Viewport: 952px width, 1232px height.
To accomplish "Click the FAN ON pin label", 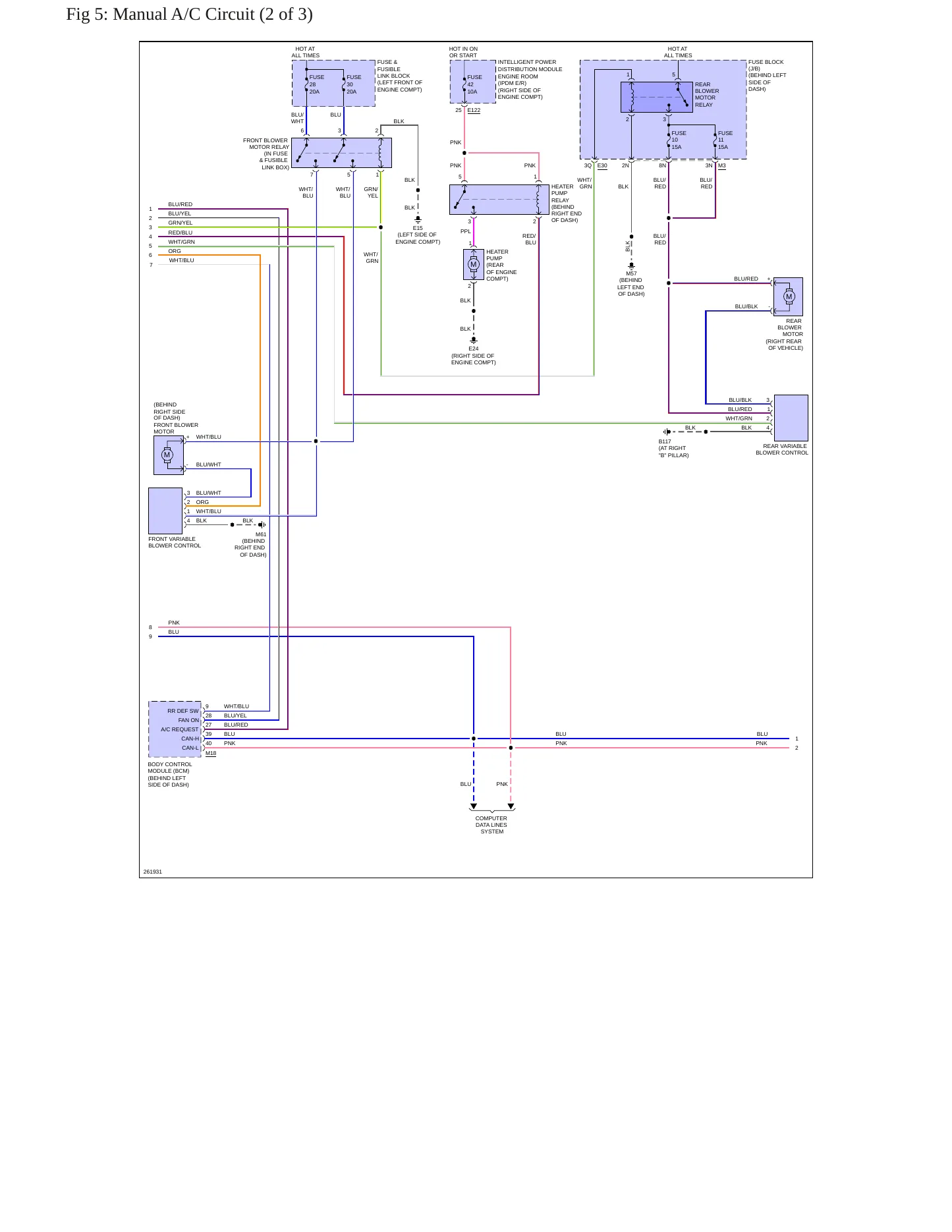I will pyautogui.click(x=188, y=720).
